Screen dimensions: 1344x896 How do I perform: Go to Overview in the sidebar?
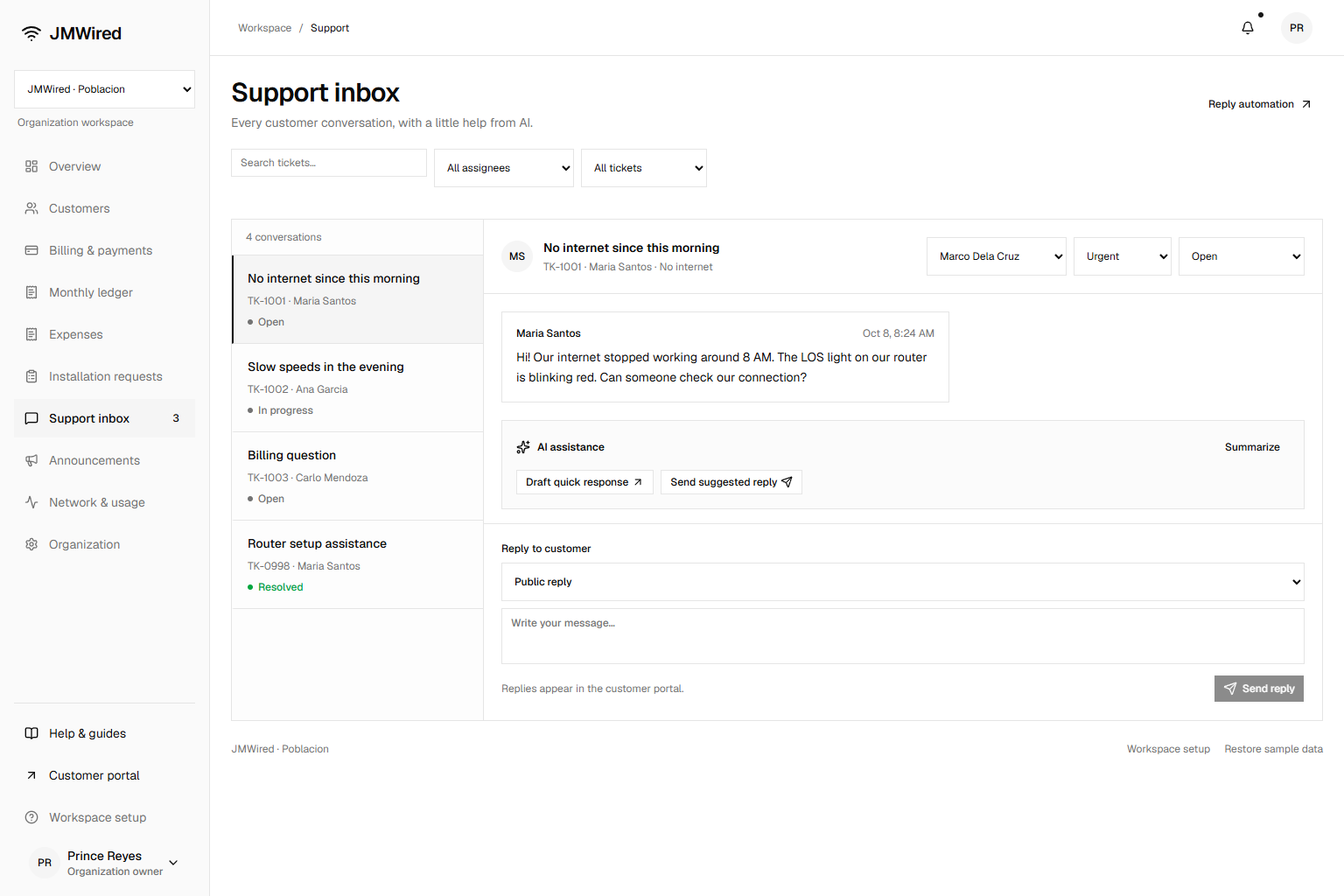(104, 166)
